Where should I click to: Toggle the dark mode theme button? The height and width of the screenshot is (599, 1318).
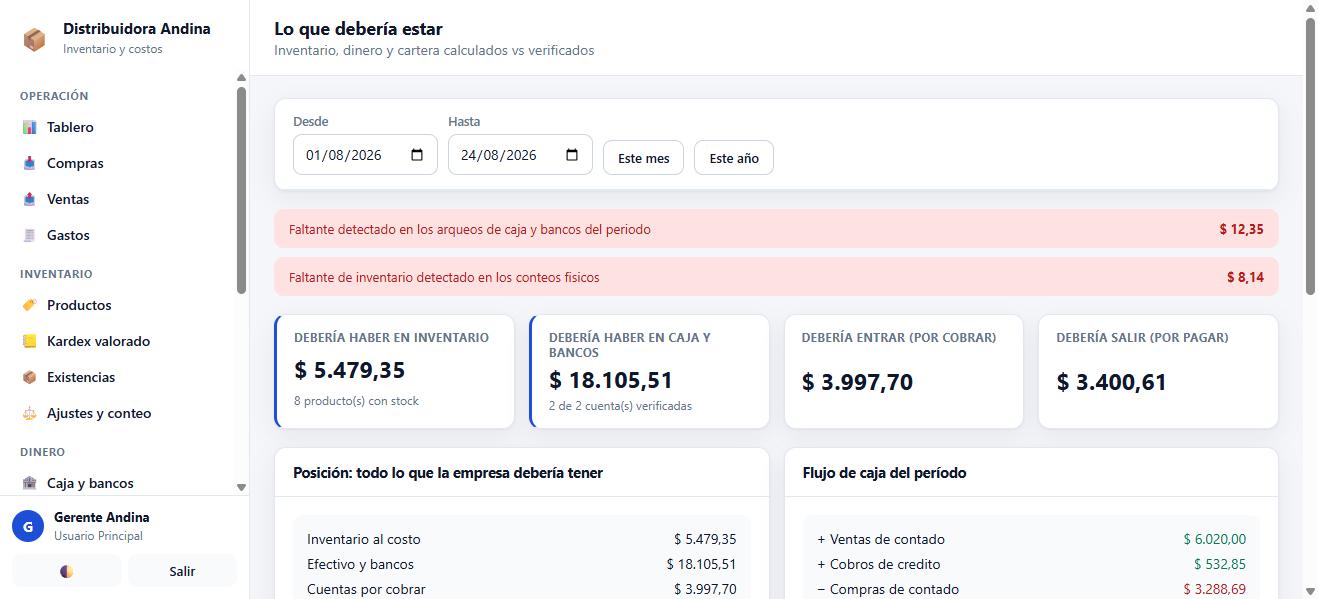coord(67,571)
